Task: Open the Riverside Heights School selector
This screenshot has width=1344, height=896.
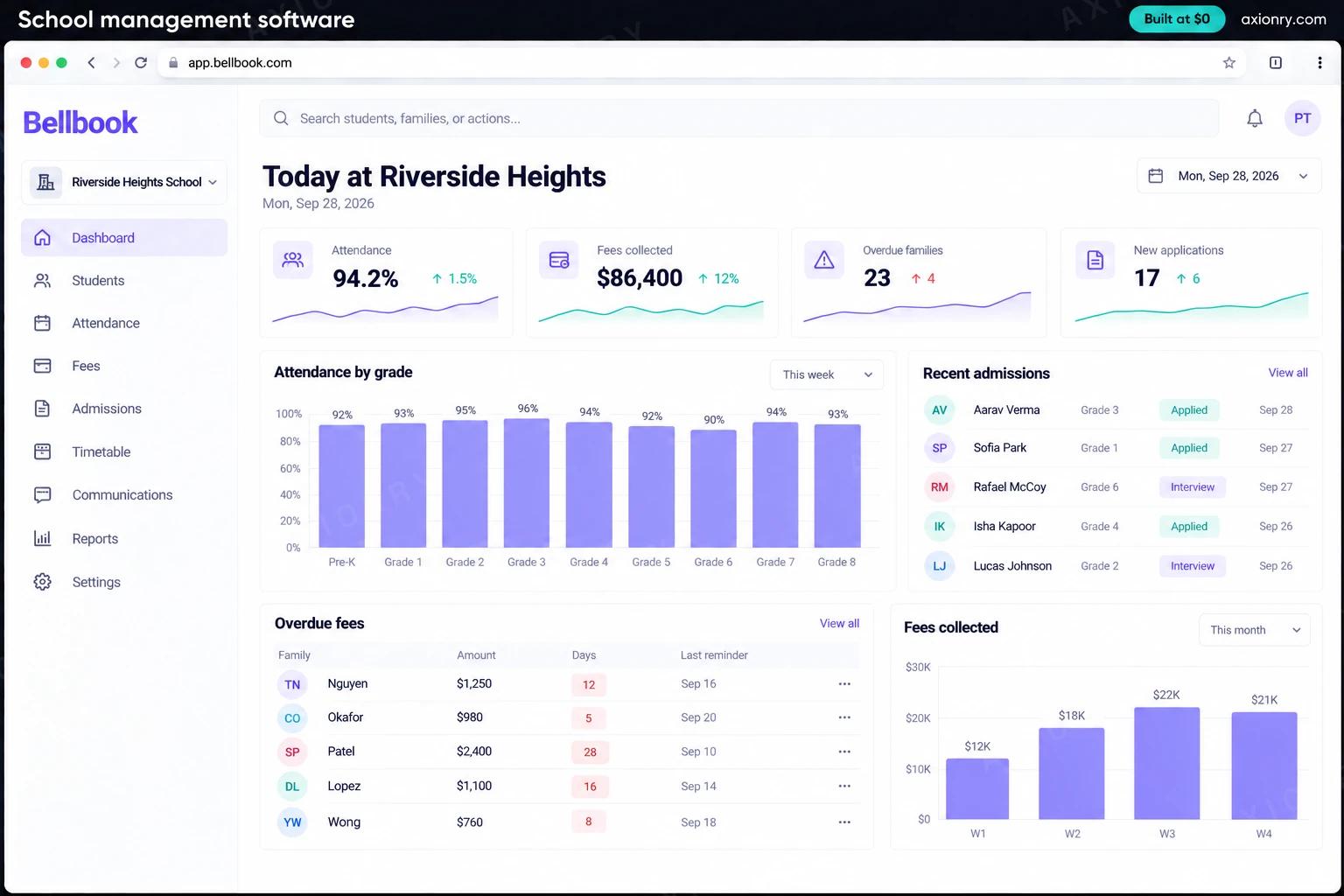Action: 124,182
